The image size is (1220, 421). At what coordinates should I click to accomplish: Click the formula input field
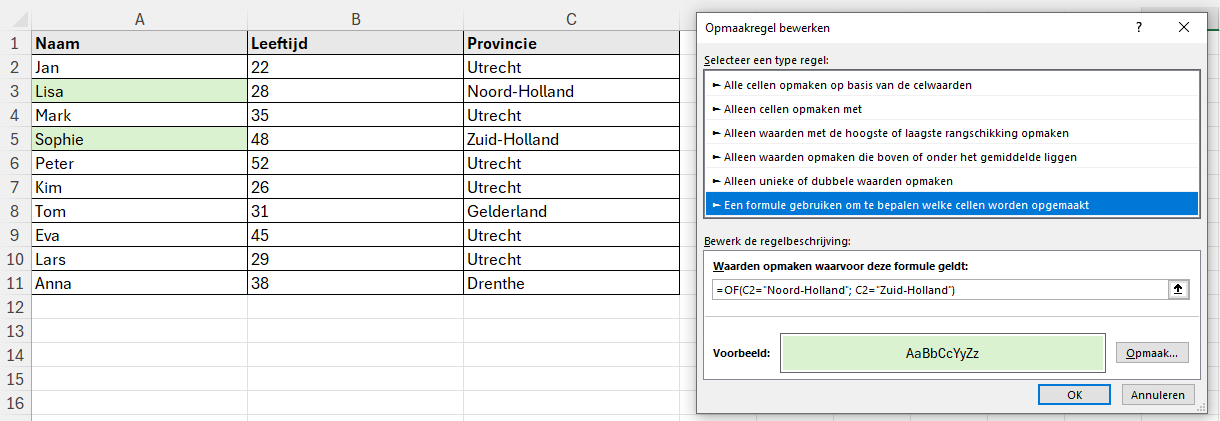pos(938,290)
